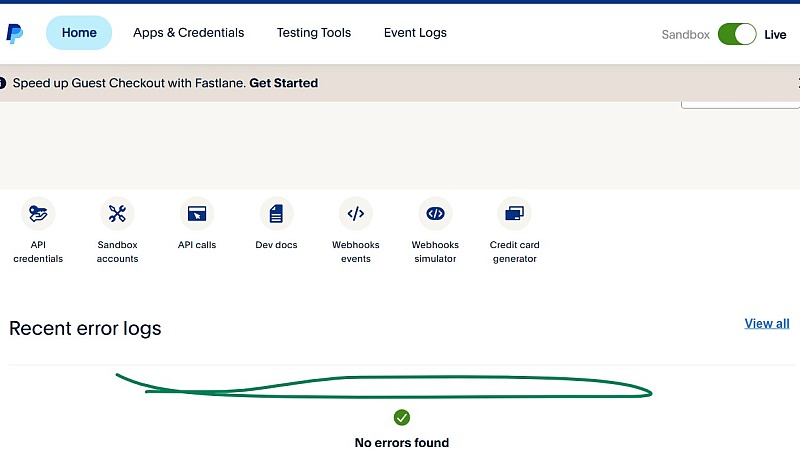Open the Dev docs document icon

tap(276, 213)
